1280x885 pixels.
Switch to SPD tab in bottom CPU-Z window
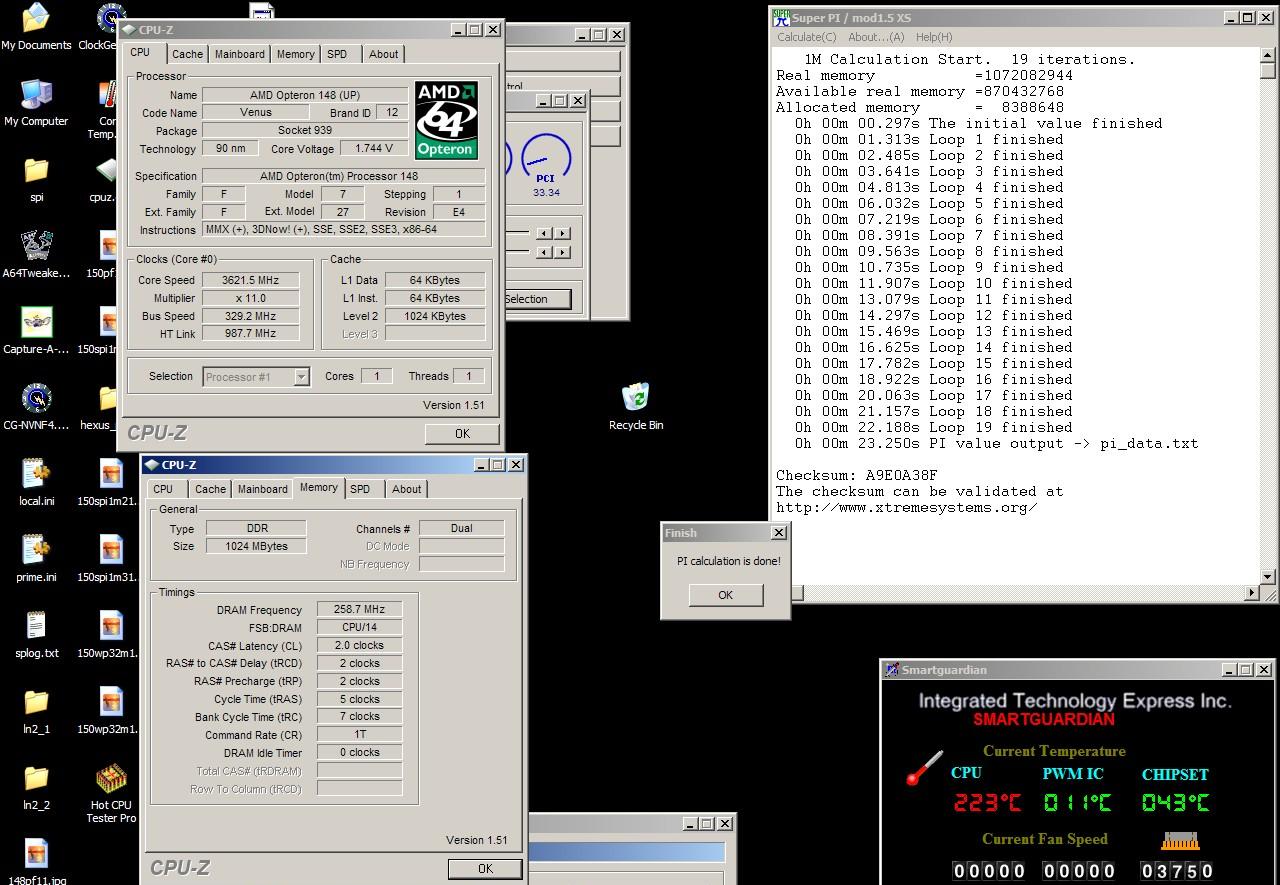point(360,489)
